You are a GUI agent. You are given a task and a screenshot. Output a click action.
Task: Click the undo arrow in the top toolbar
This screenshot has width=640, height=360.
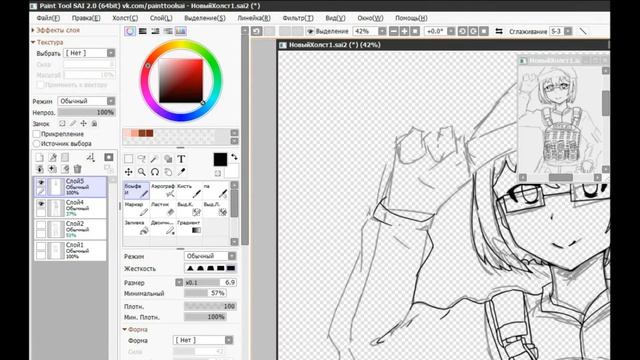click(257, 31)
